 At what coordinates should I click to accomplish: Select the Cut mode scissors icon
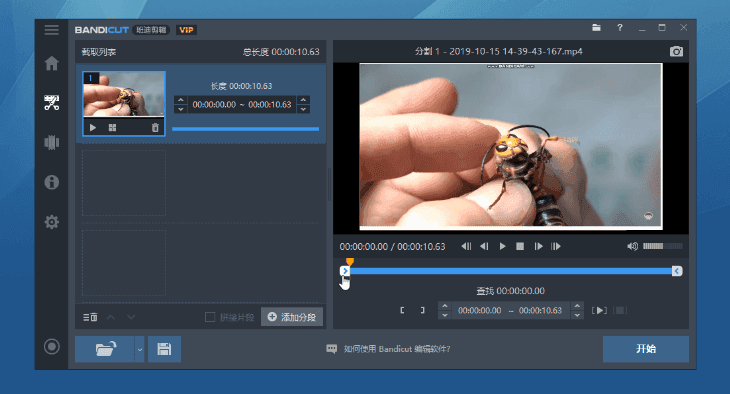[52, 102]
